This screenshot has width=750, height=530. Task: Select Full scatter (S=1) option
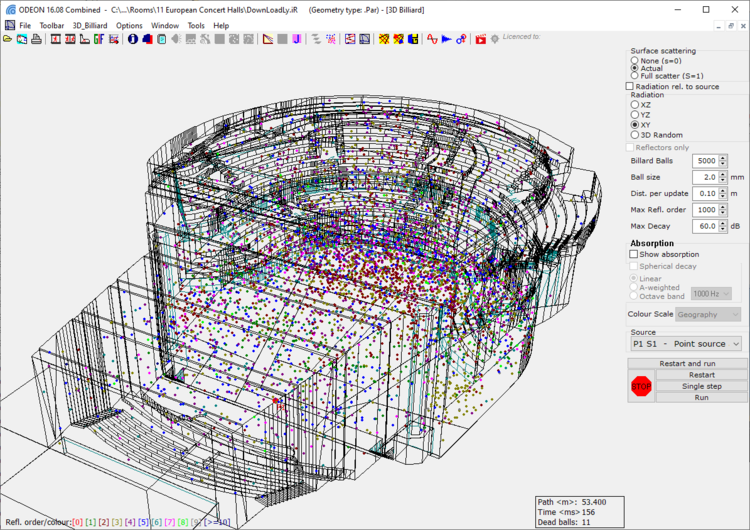click(634, 76)
